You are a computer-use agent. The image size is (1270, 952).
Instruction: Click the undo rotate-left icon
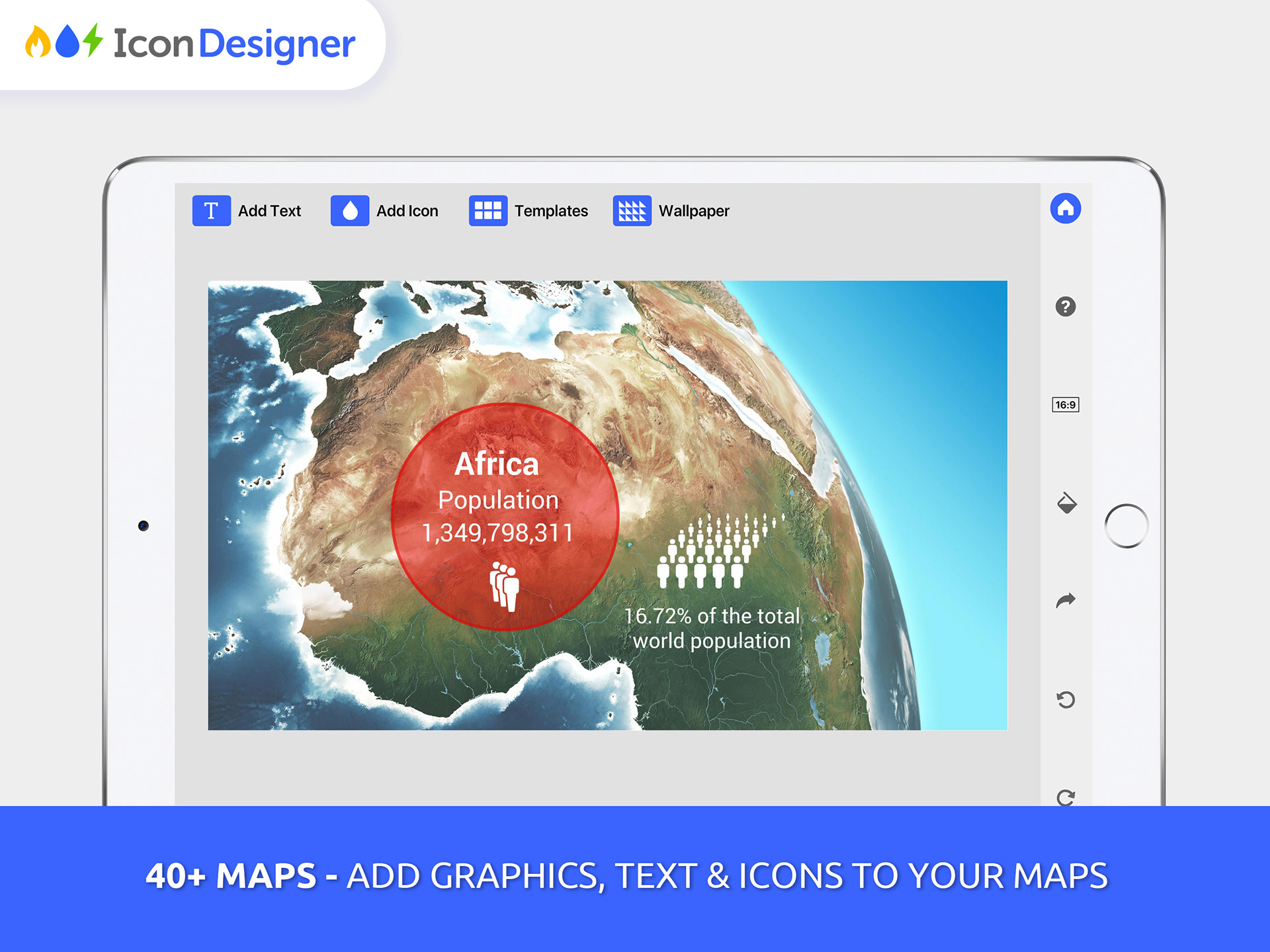(x=1066, y=699)
